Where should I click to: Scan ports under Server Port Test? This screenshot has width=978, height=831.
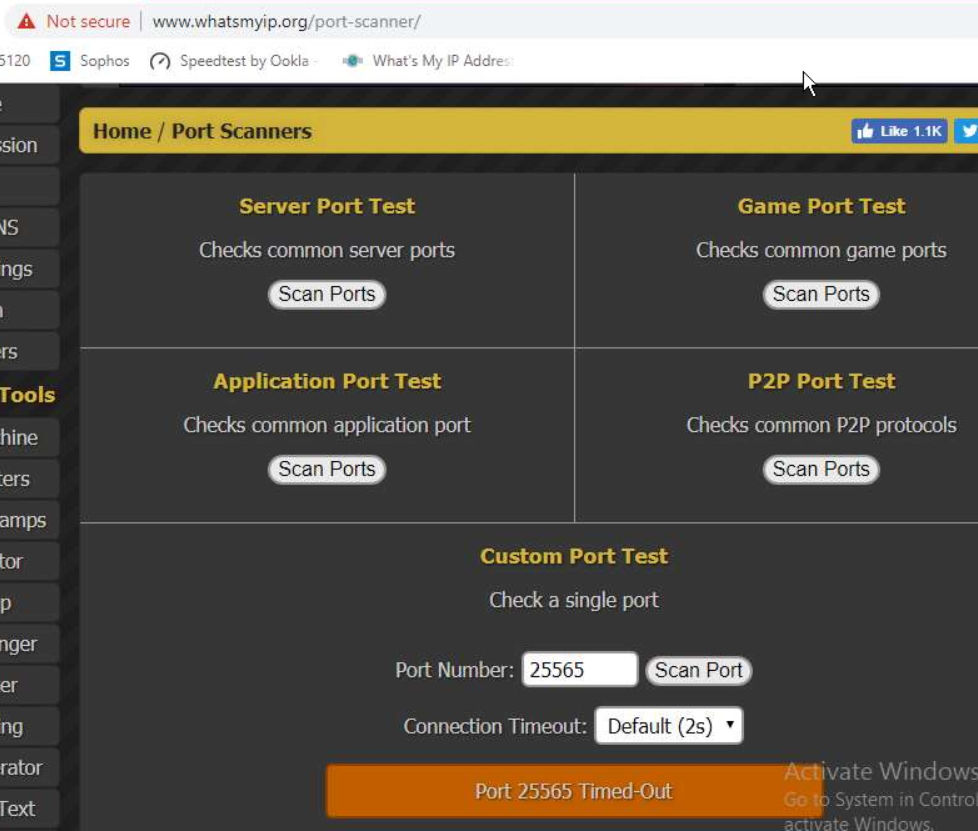(x=327, y=294)
